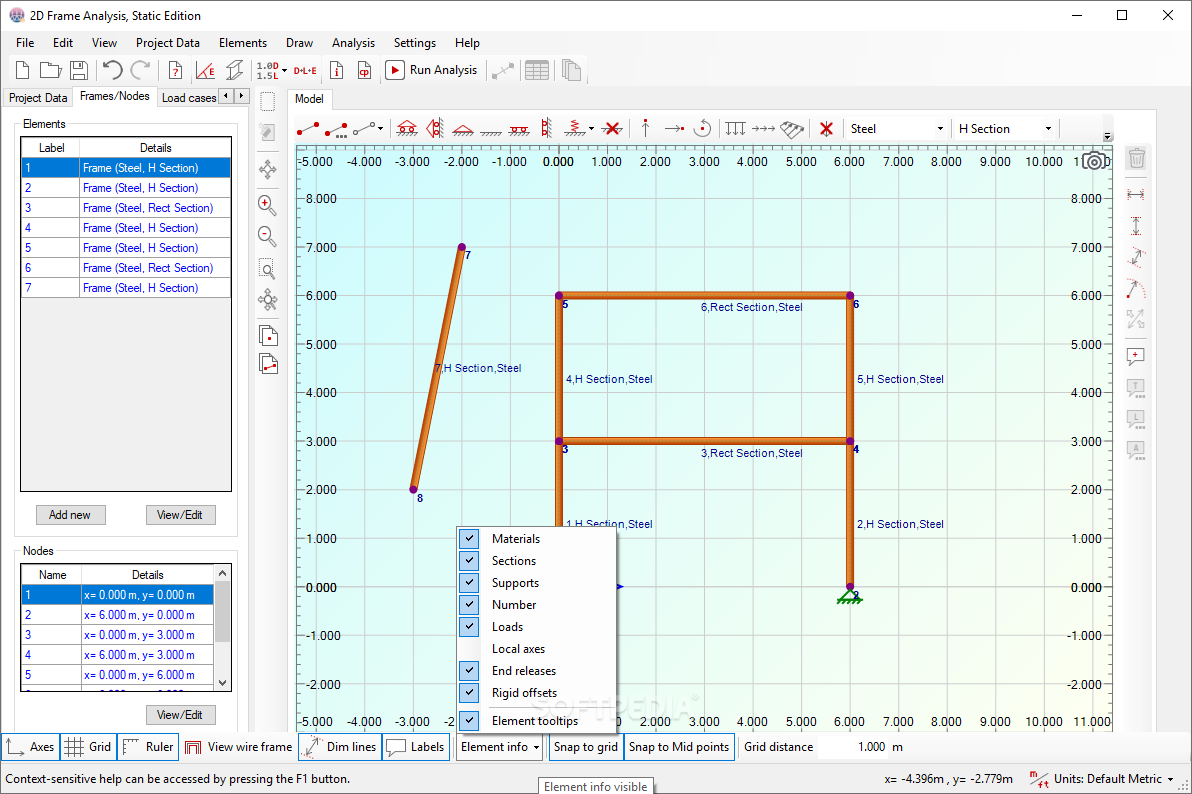The width and height of the screenshot is (1192, 794).
Task: Expand the model toolbar overflow arrow
Action: 1108,136
